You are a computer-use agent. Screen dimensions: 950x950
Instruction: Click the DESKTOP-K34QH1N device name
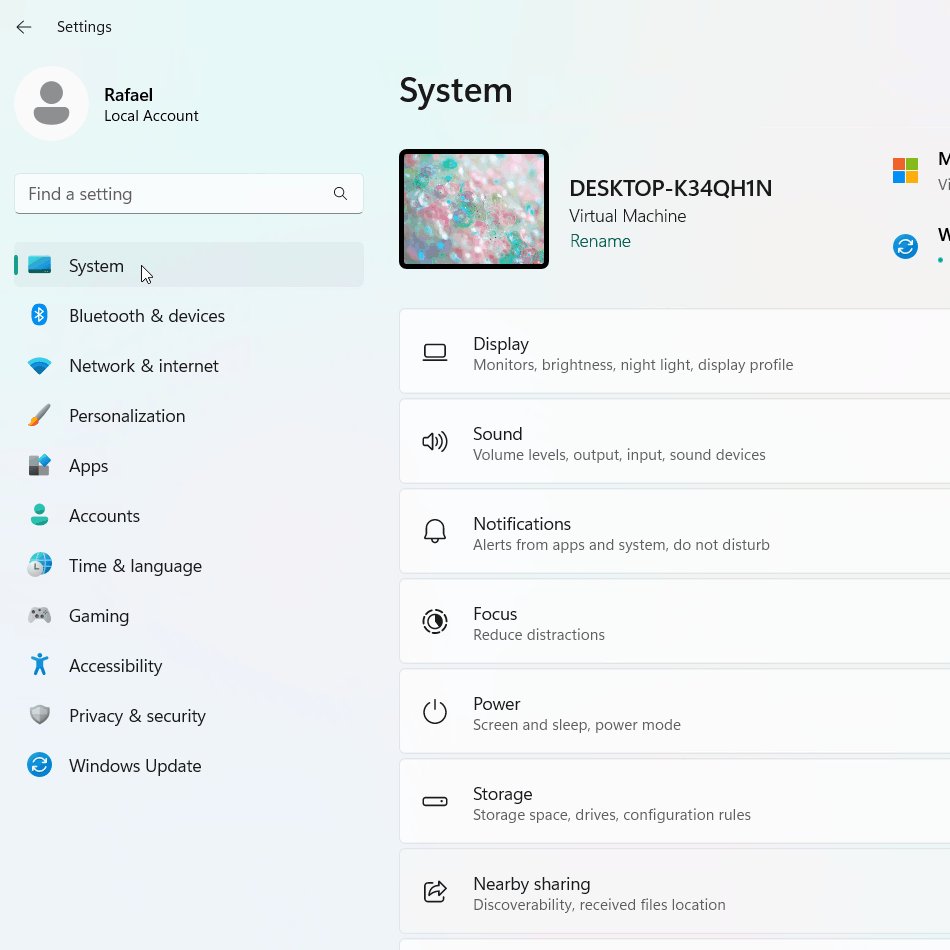[670, 188]
